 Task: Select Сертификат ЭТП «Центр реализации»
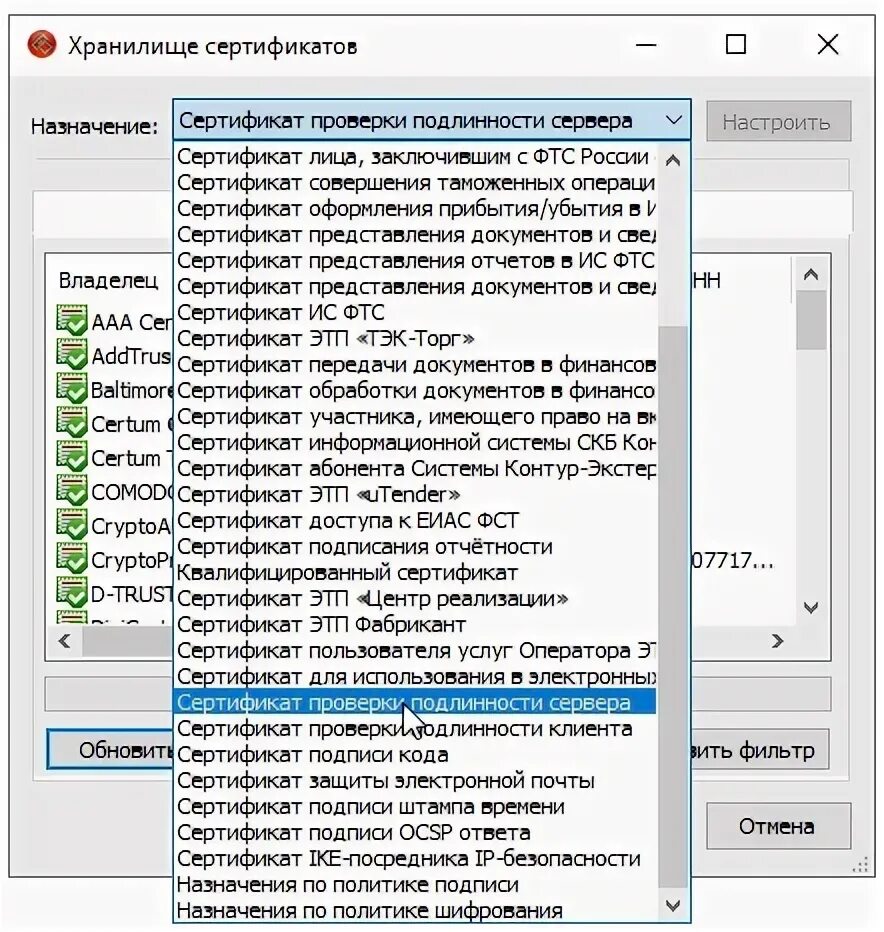[x=416, y=599]
